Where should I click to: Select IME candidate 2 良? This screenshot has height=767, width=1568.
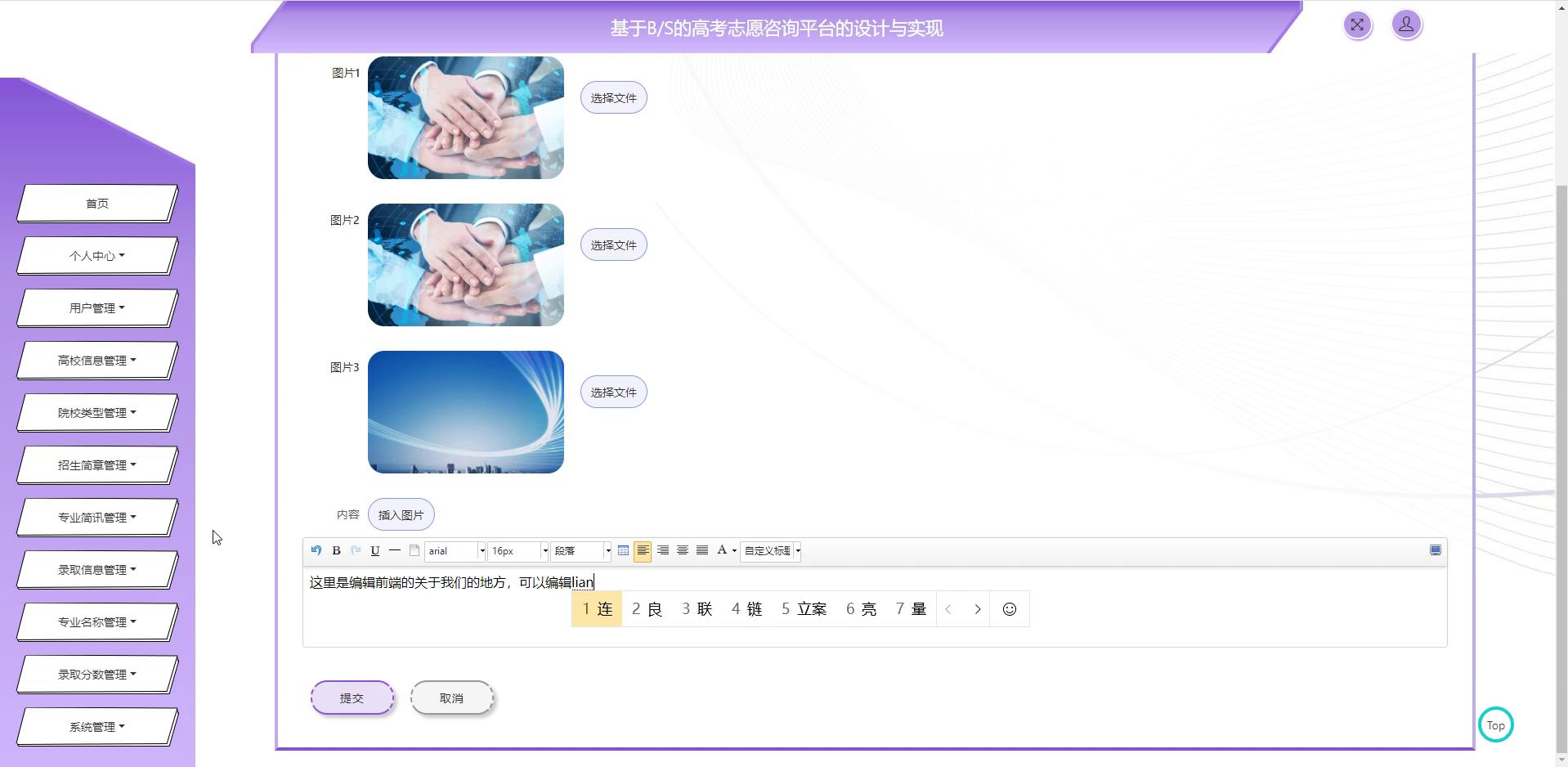coord(647,609)
